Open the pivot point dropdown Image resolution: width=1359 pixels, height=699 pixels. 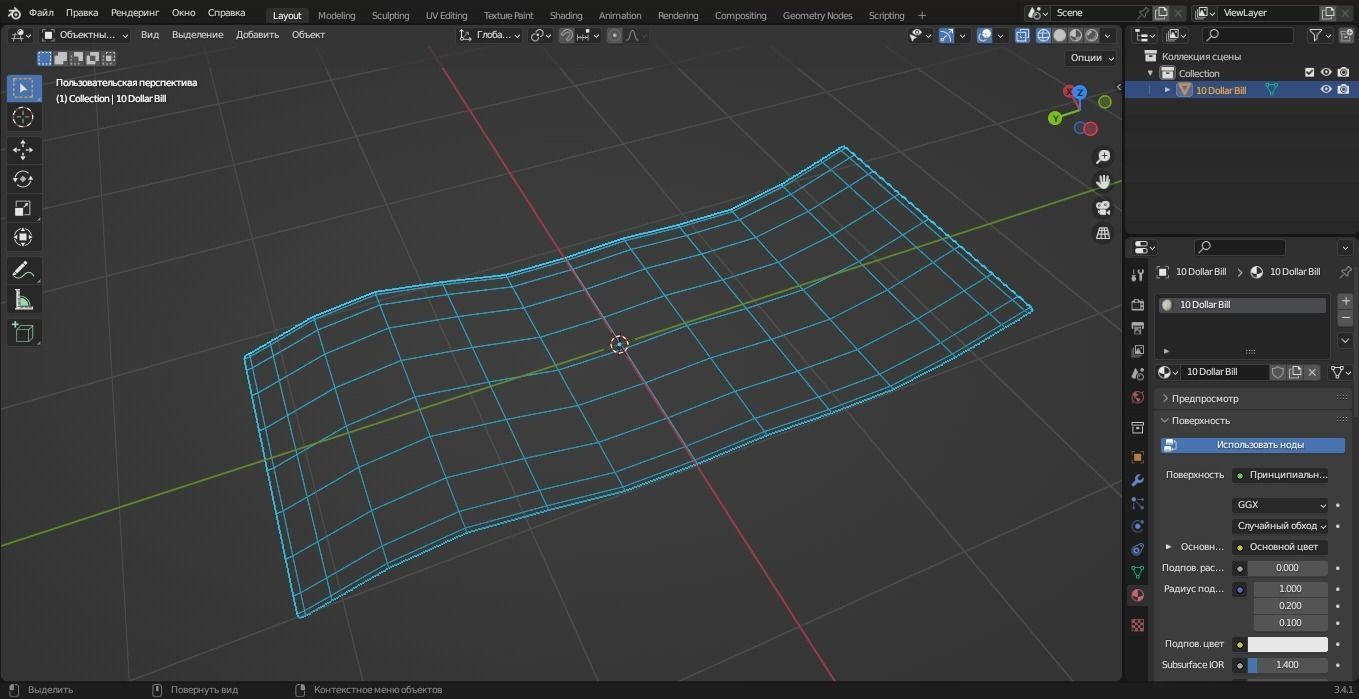pyautogui.click(x=541, y=35)
